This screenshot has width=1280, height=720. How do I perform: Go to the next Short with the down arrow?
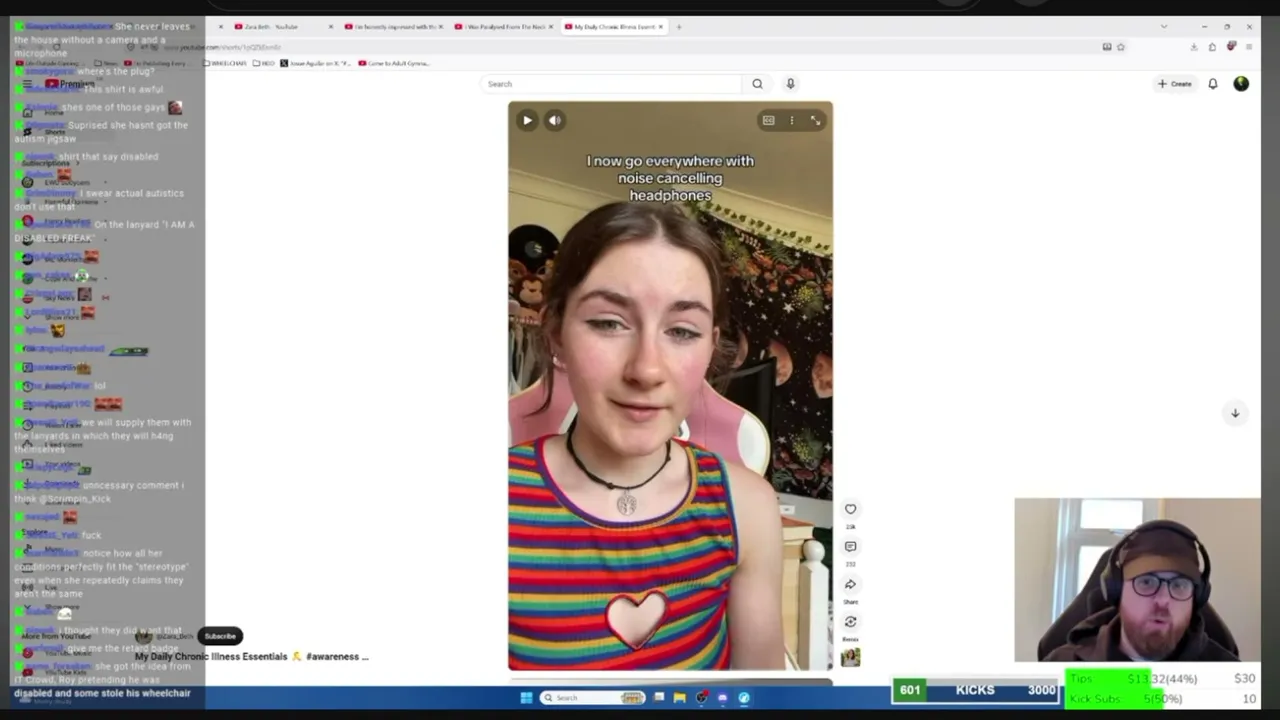pos(1235,413)
